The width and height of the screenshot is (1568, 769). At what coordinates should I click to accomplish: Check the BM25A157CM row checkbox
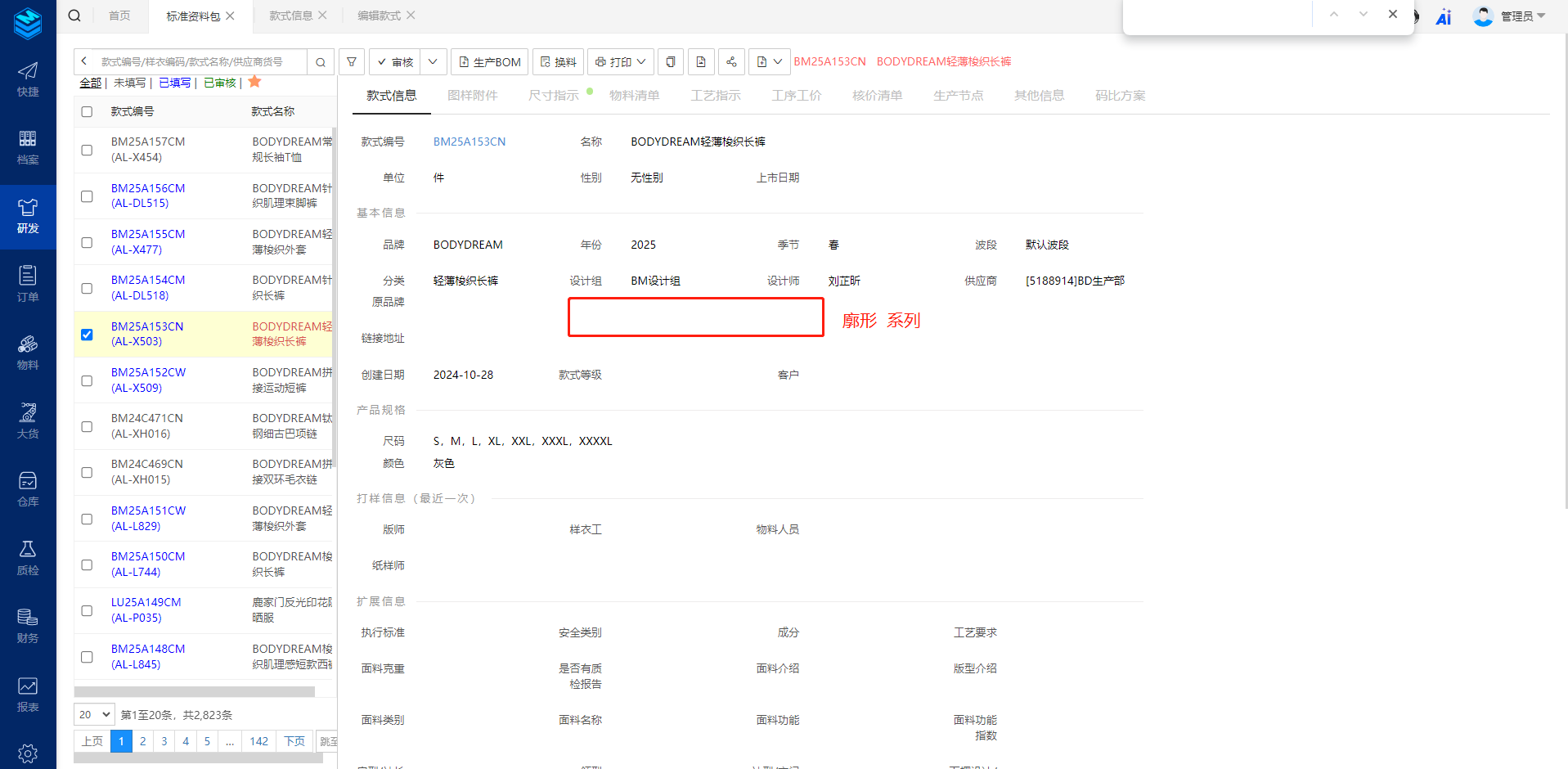[87, 150]
